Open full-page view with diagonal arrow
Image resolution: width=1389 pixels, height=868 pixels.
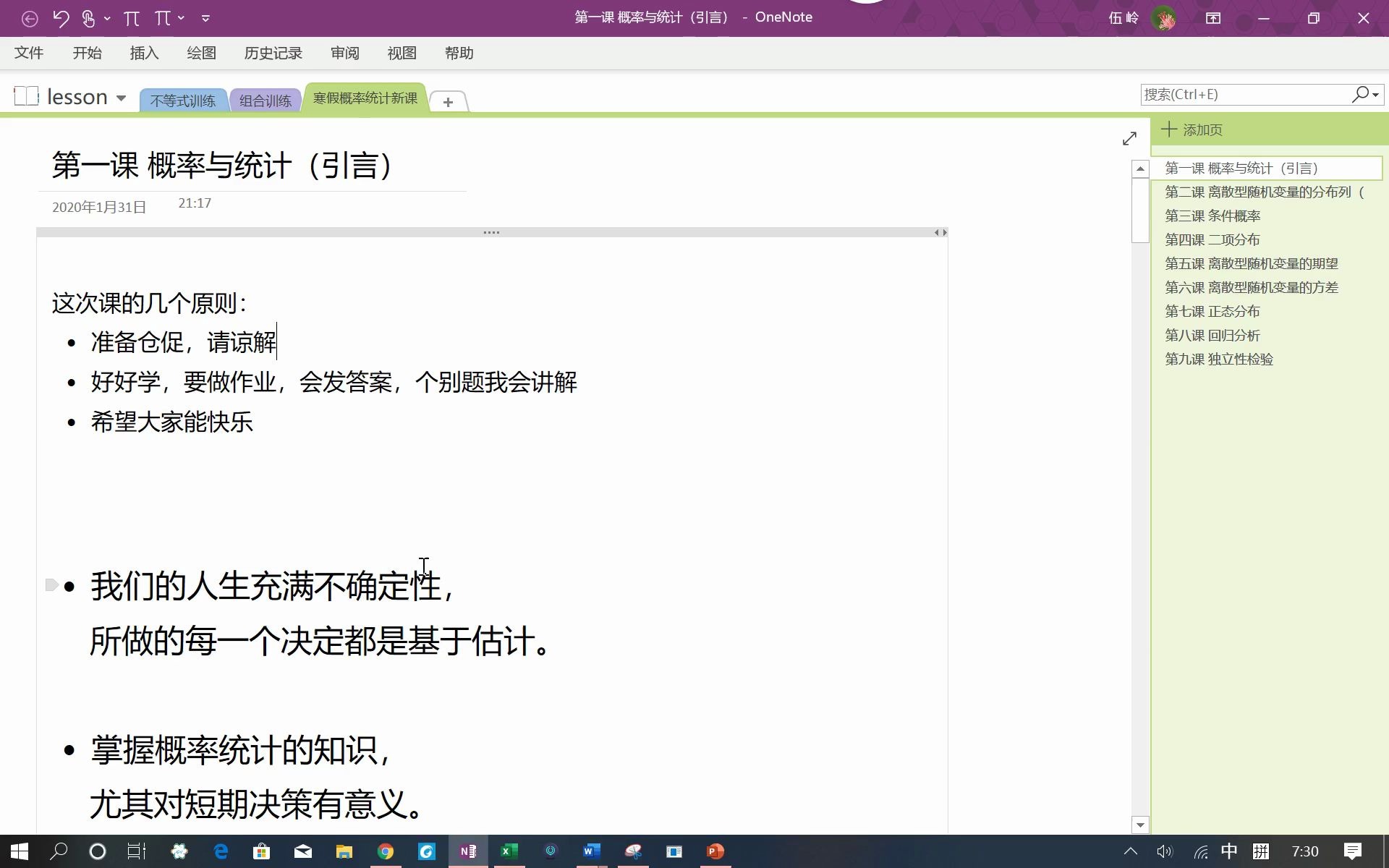[1131, 138]
